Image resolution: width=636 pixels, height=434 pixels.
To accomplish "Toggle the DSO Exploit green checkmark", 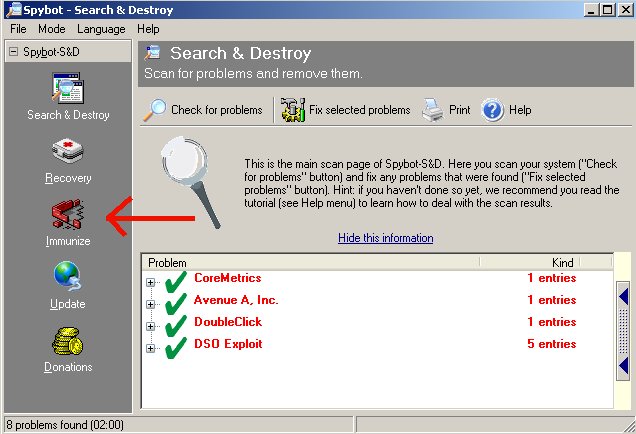I will click(x=176, y=348).
